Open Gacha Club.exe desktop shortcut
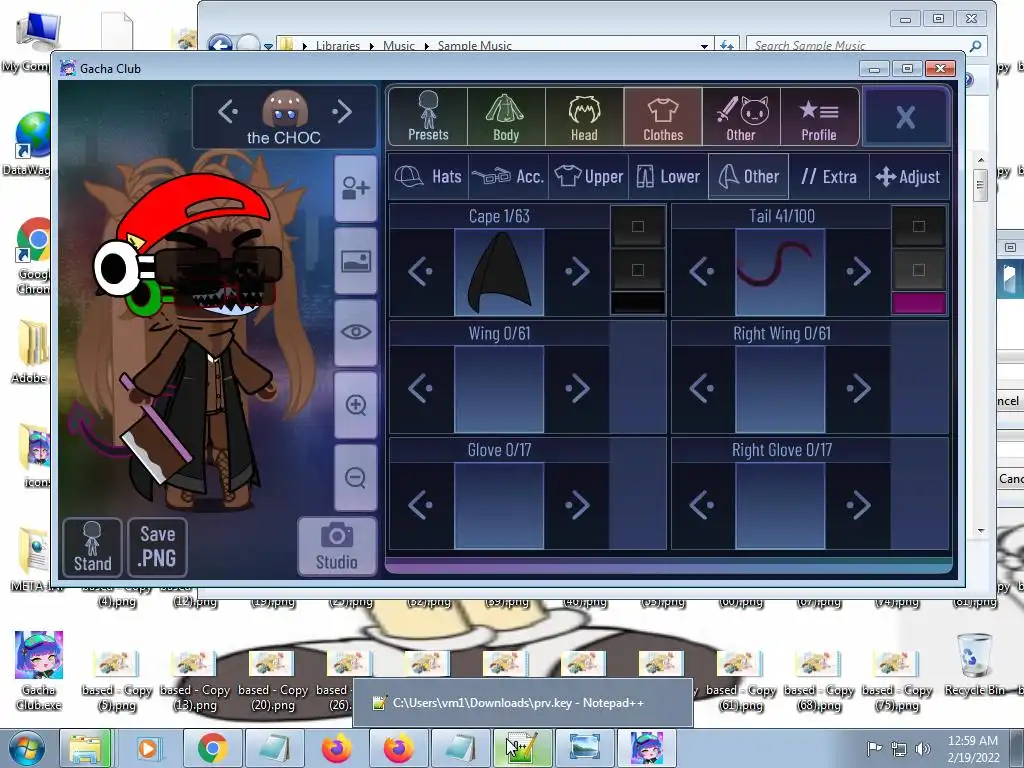 pos(39,671)
